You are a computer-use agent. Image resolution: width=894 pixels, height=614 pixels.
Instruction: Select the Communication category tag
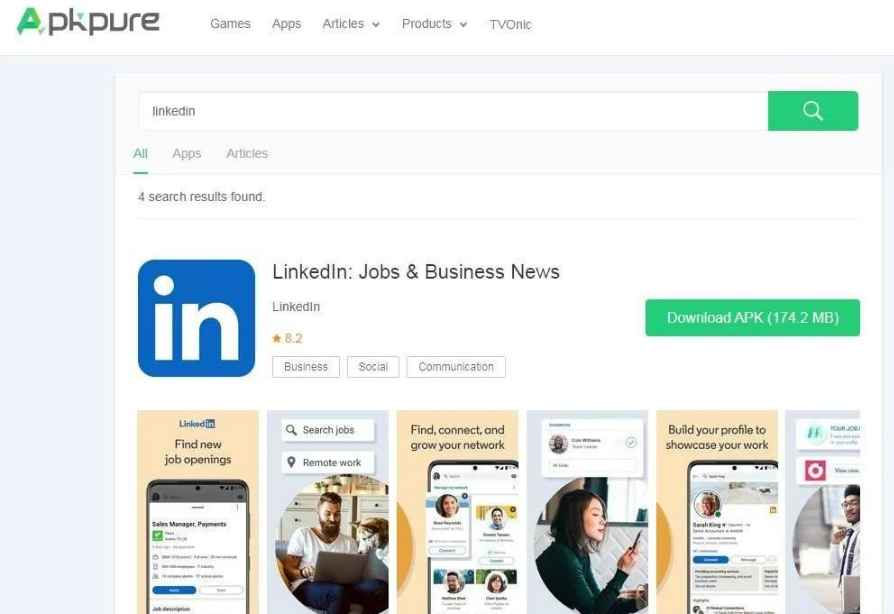coord(456,367)
